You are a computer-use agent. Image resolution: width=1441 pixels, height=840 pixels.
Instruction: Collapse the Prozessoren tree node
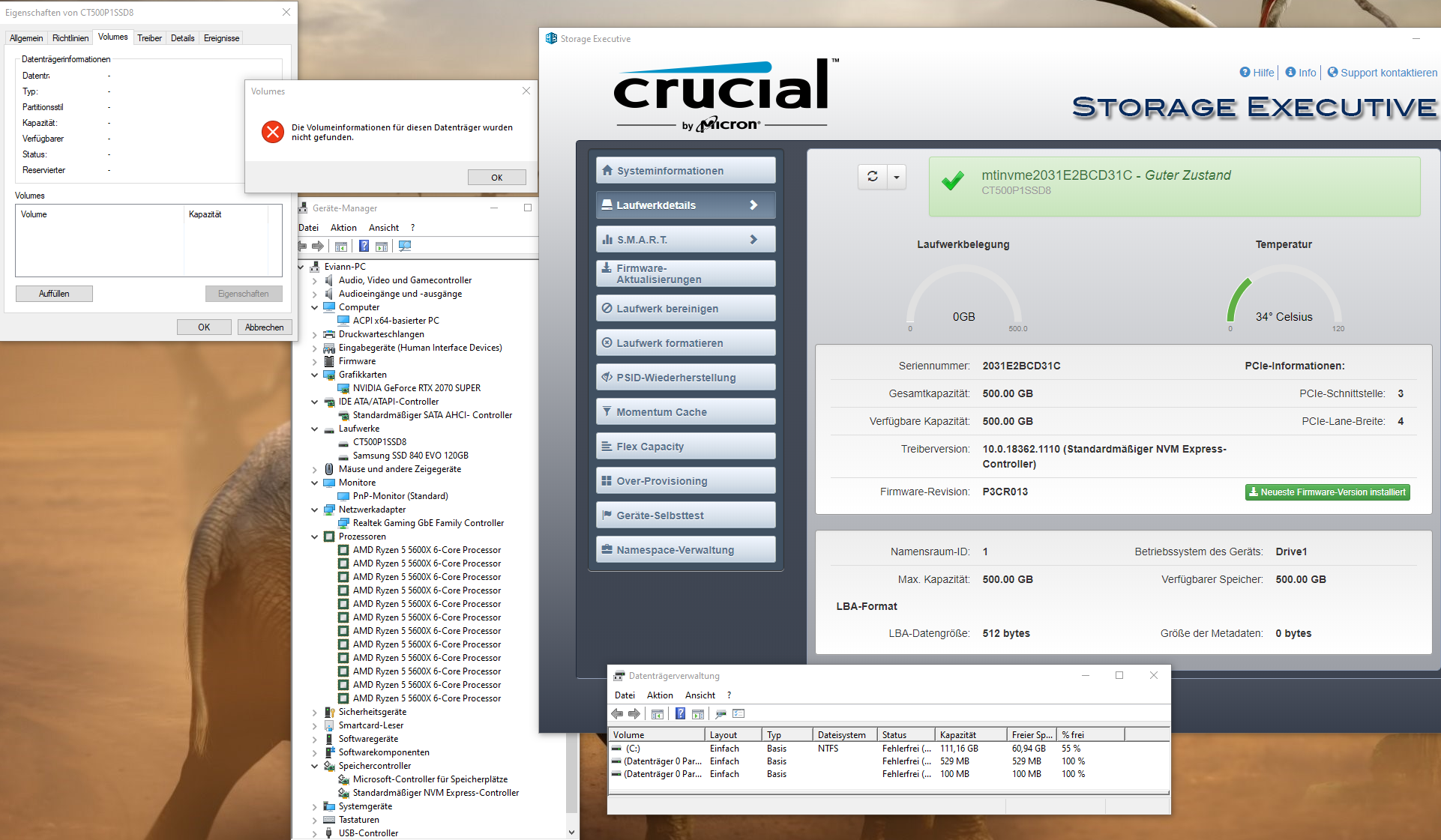pyautogui.click(x=315, y=537)
